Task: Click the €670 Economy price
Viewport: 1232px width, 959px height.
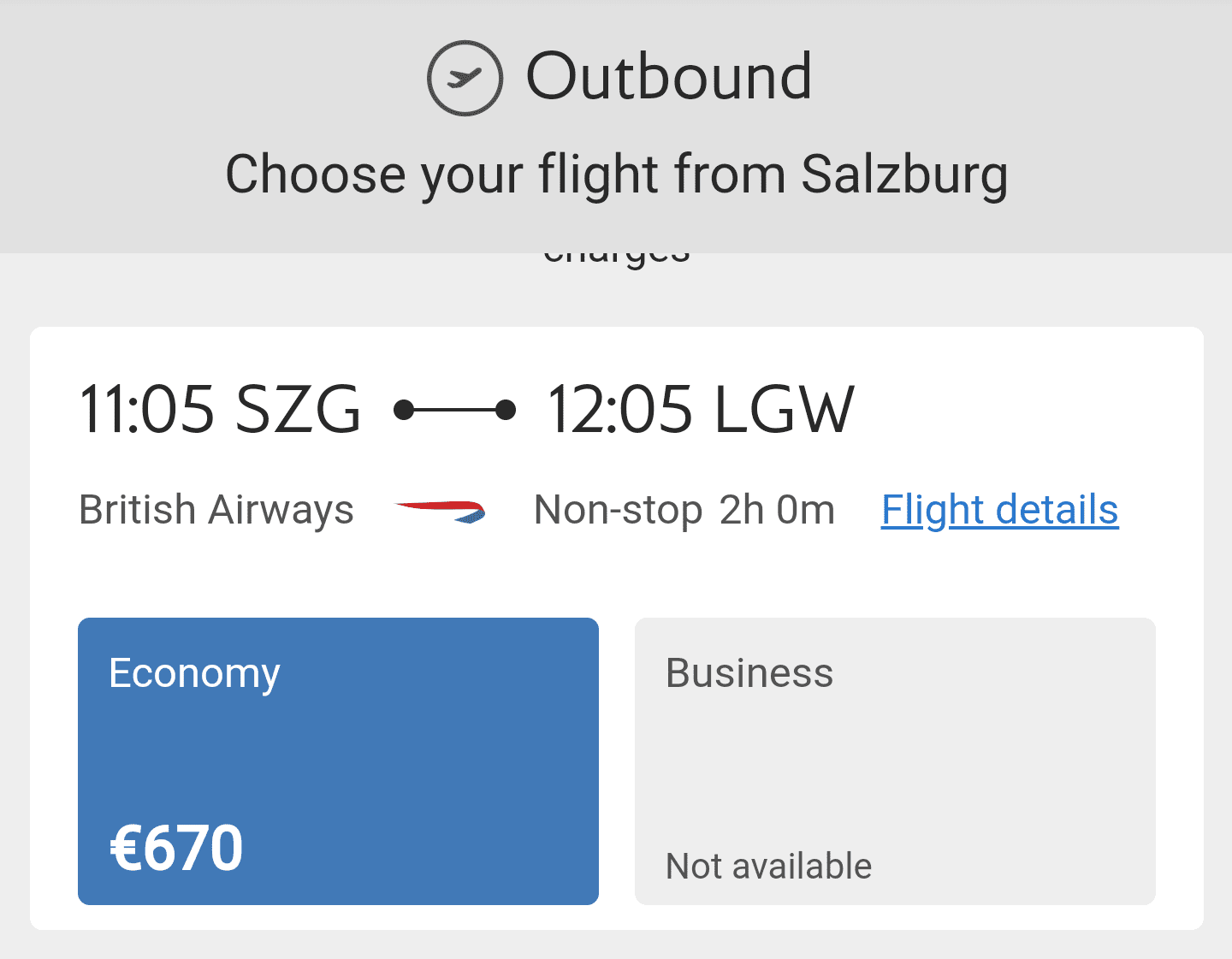Action: [177, 849]
